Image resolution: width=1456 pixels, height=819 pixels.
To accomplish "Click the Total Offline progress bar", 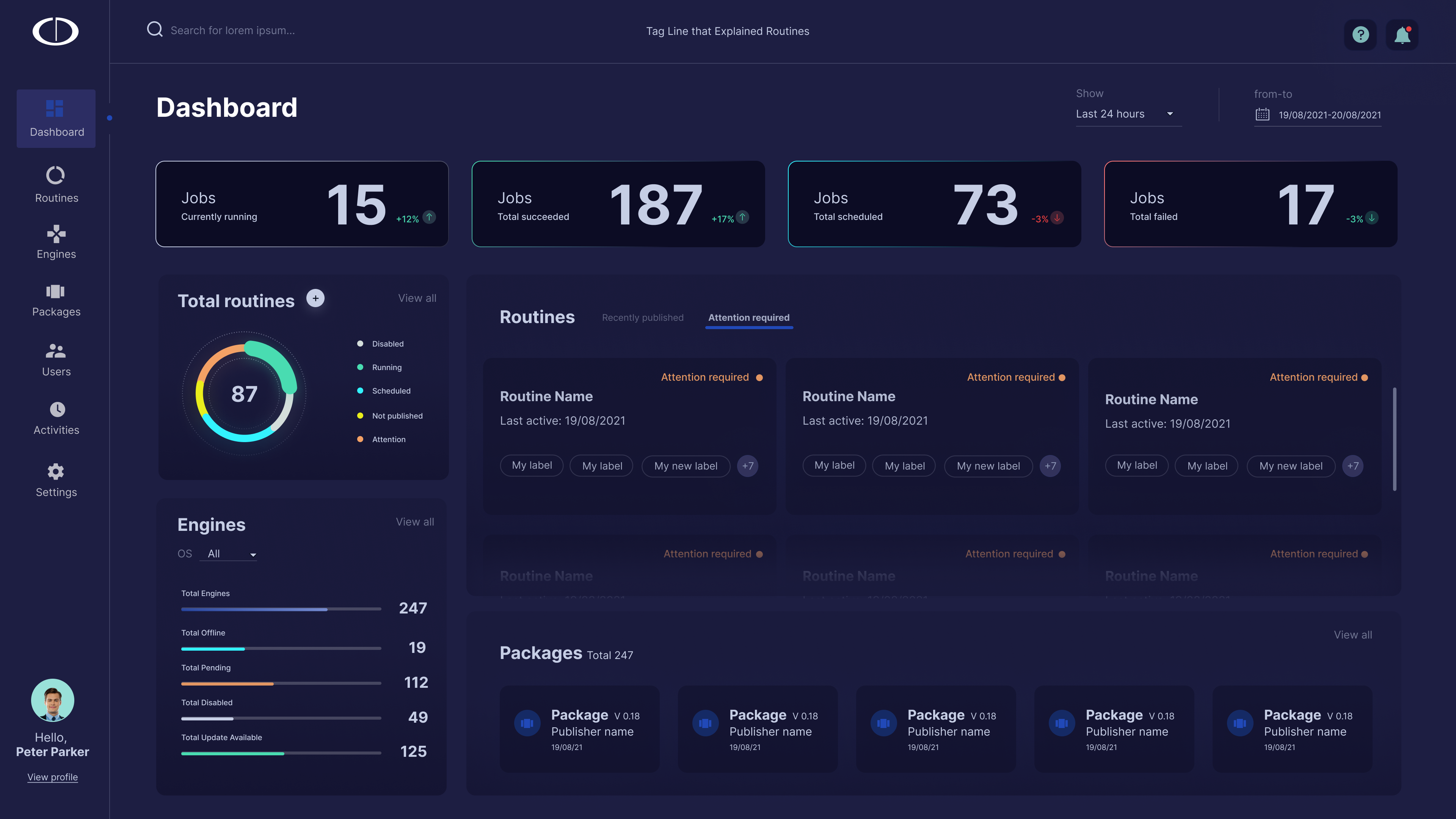I will 281,649.
